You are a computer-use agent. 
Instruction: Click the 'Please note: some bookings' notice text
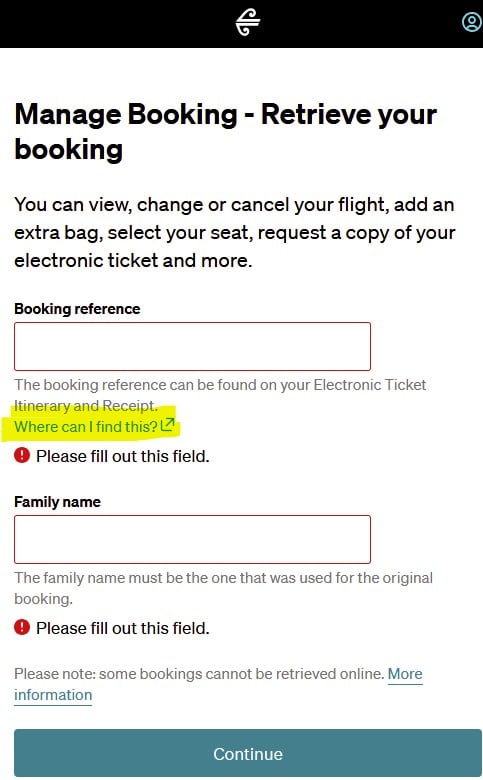coord(199,674)
